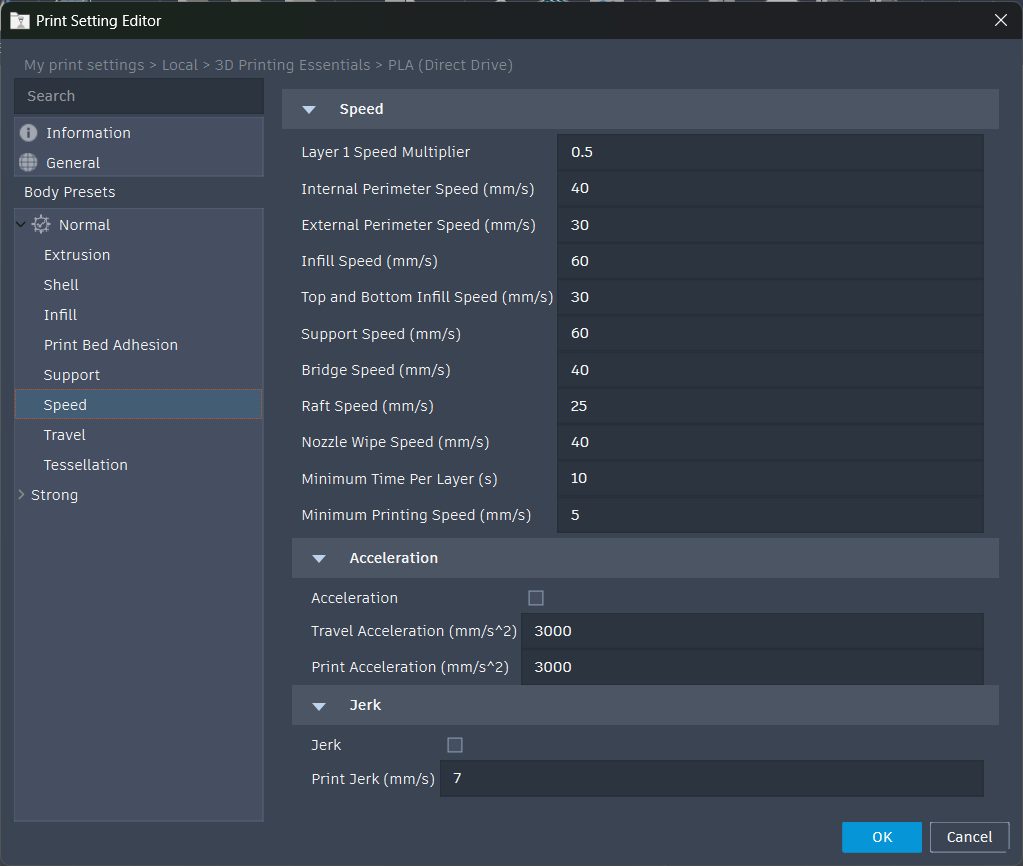Click the Print Setting Editor title icon
The image size is (1023, 866).
click(19, 20)
